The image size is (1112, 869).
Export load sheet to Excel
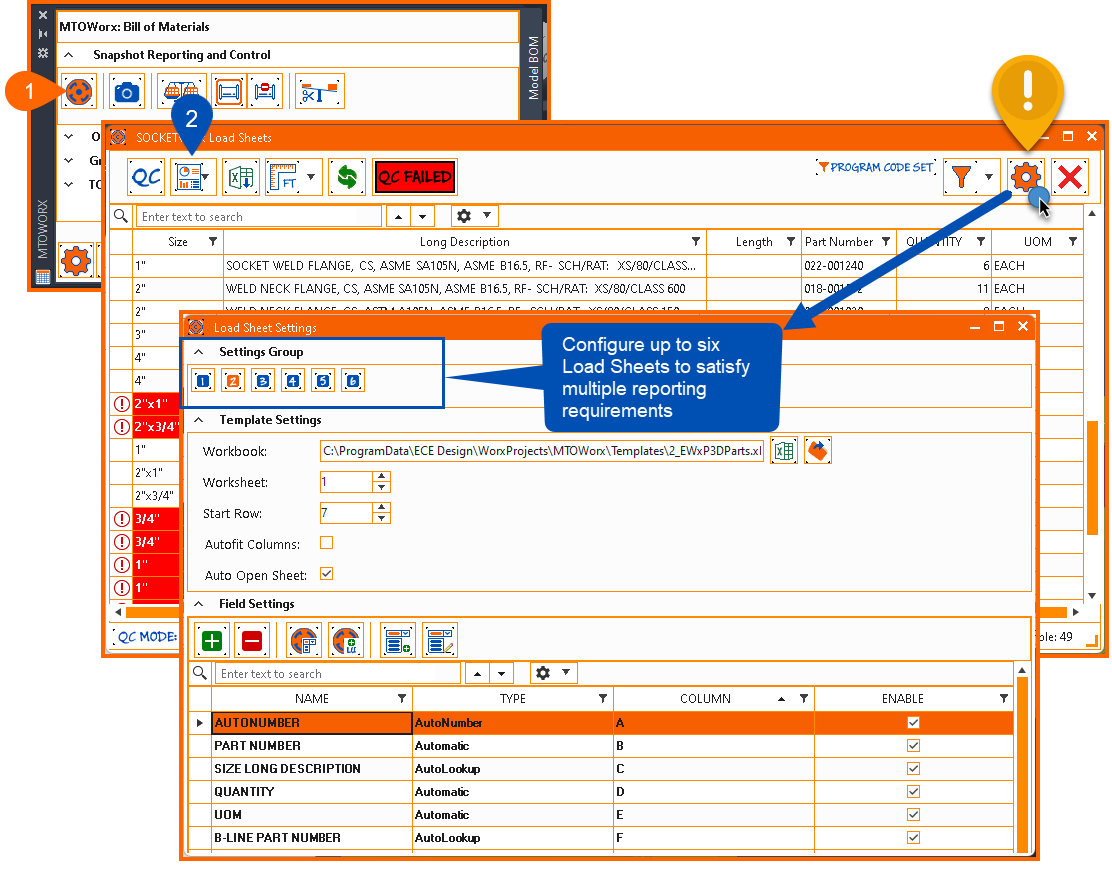click(x=241, y=177)
